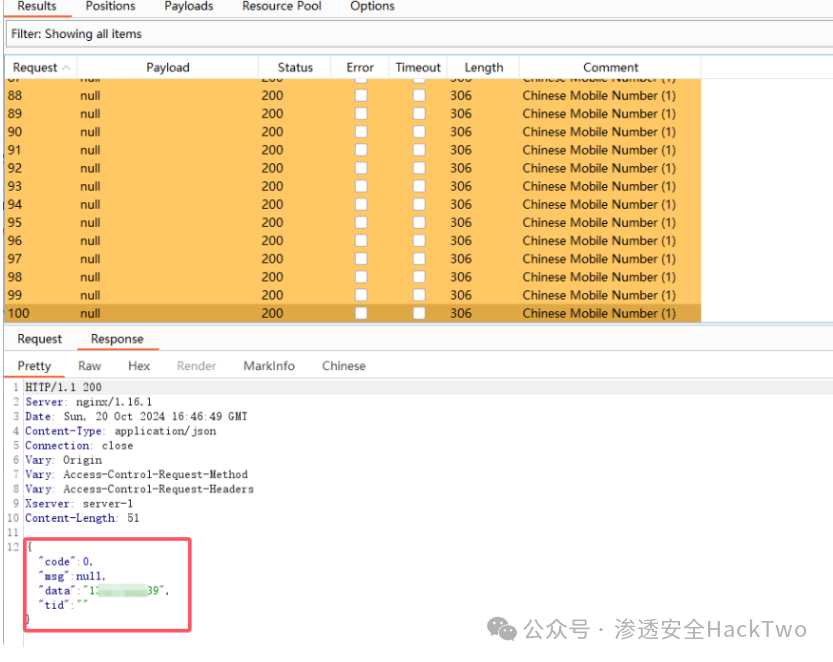Sort by the Timeout column header
833x662 pixels.
(418, 67)
